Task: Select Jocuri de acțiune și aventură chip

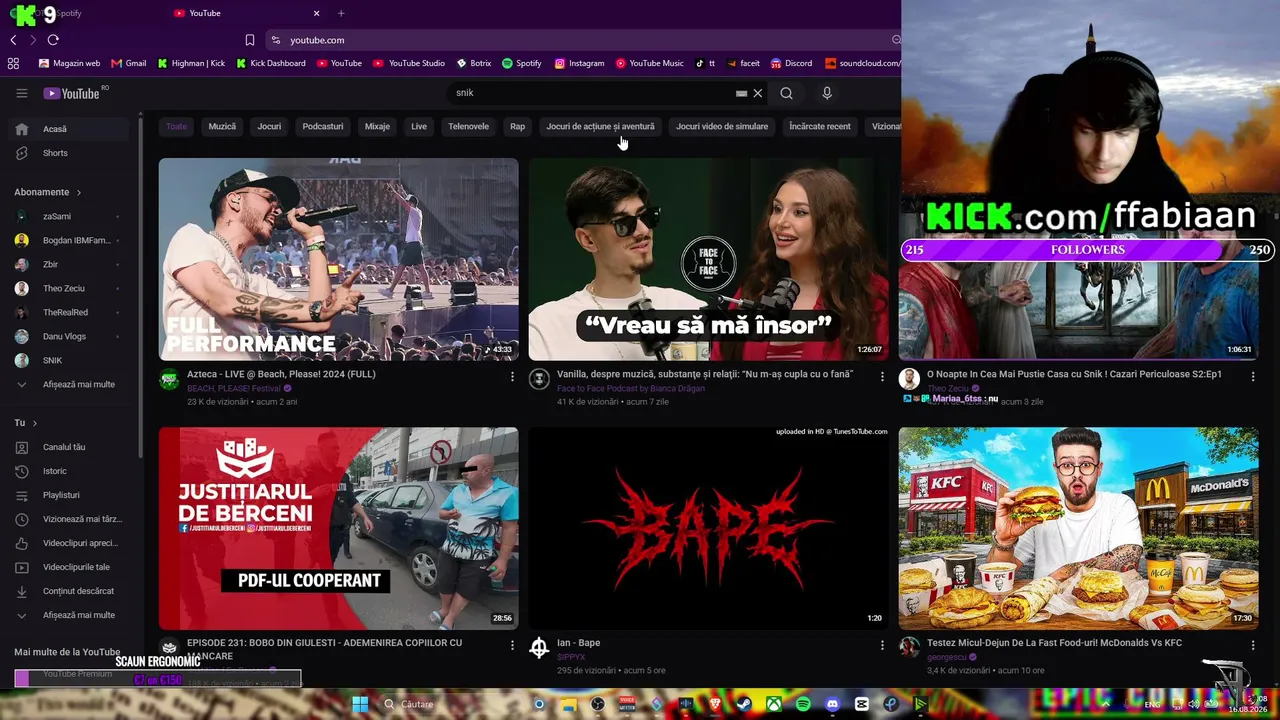Action: pos(600,126)
